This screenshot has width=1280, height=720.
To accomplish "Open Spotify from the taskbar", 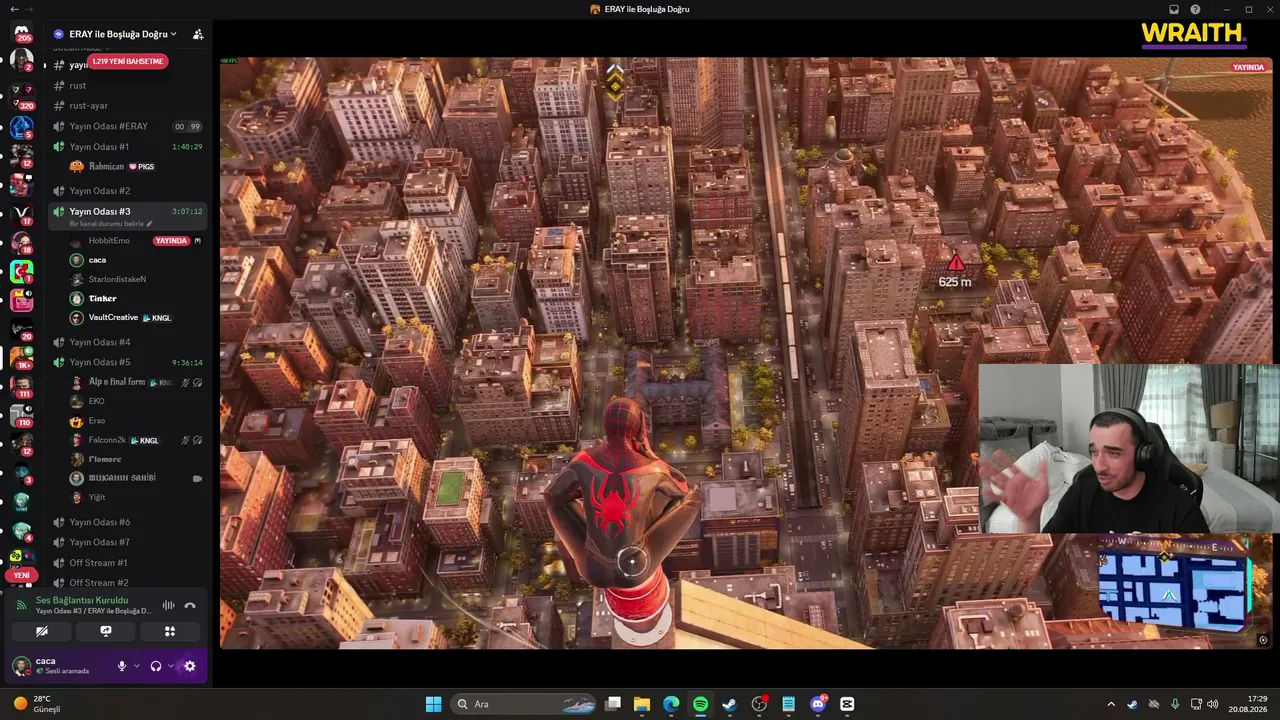I will click(x=700, y=704).
